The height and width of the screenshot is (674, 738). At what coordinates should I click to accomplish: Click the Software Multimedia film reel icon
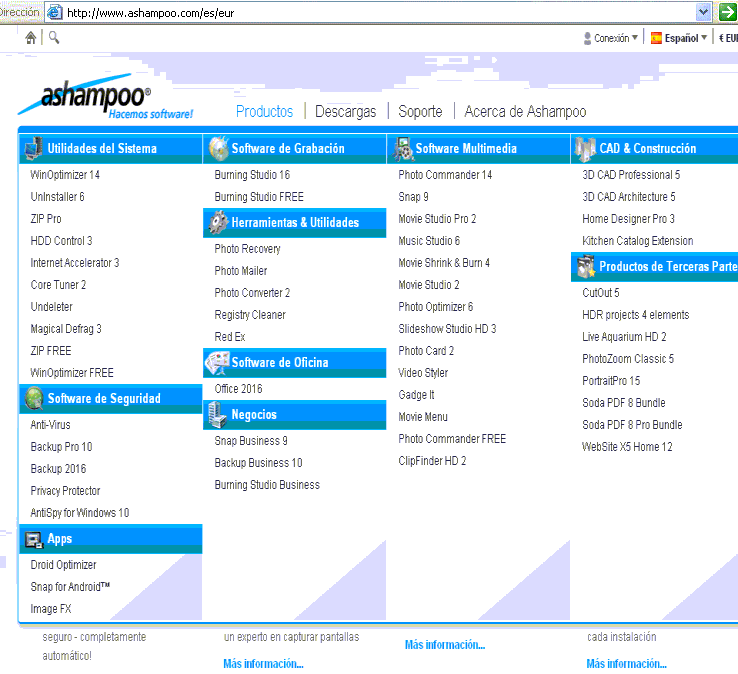[x=403, y=149]
